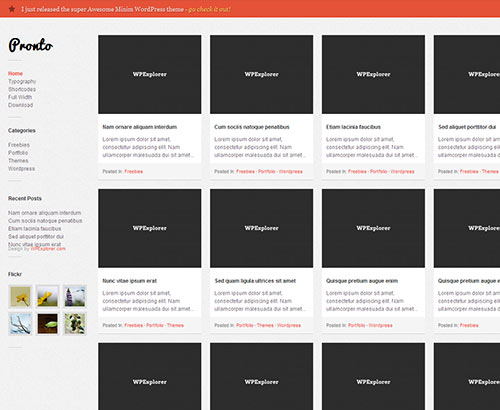The height and width of the screenshot is (410, 500).
Task: Select the Portfolio category in the sidebar
Action: point(18,153)
